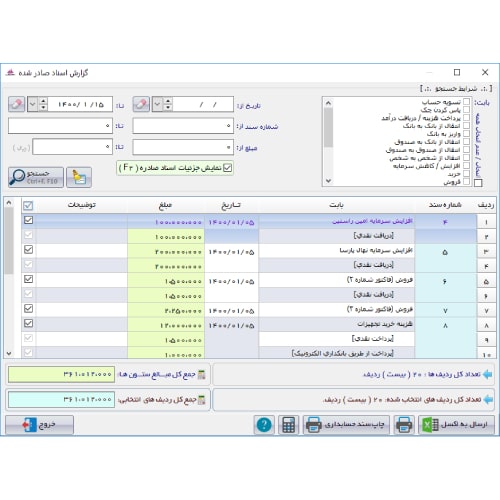Decrease the تاریخ از date with down spinner
The image size is (500, 500).
(168, 108)
